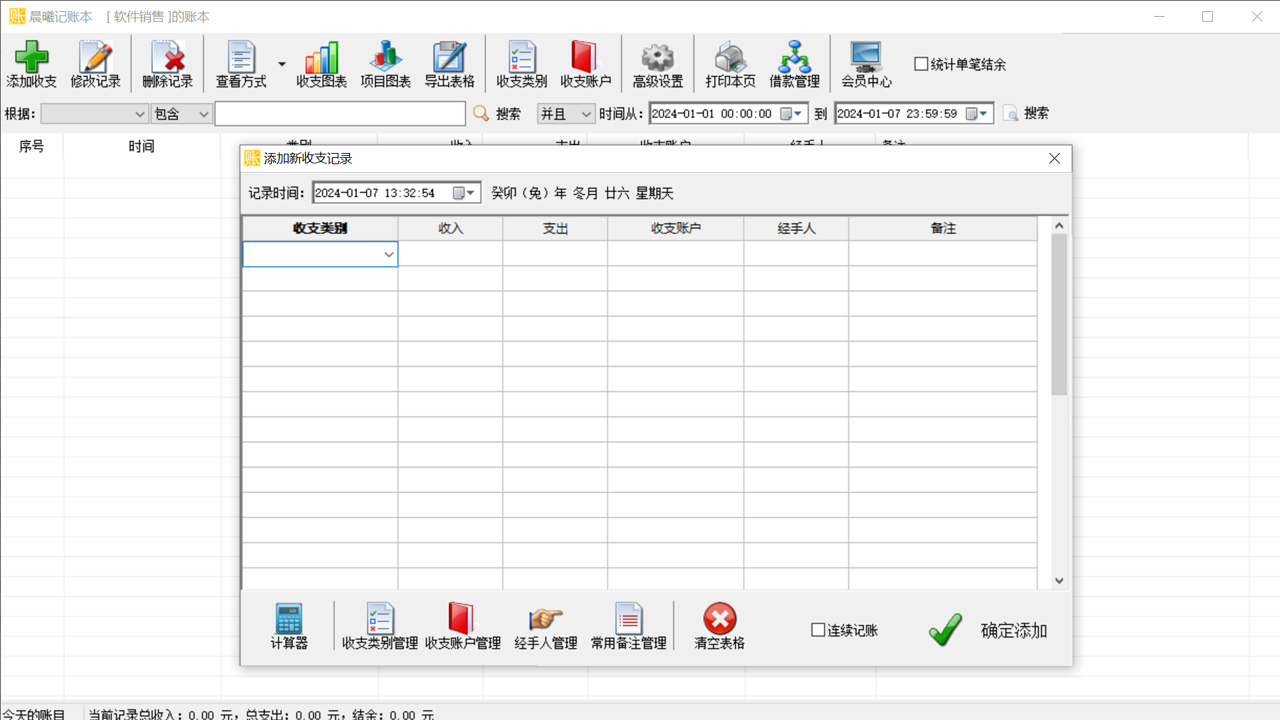Click 导出表格 export toolbar icon
Screen dimensions: 1280x720
pyautogui.click(x=449, y=65)
